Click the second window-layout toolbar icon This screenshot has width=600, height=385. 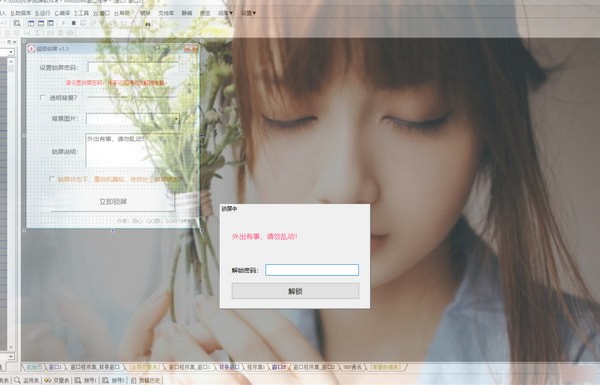tap(41, 23)
